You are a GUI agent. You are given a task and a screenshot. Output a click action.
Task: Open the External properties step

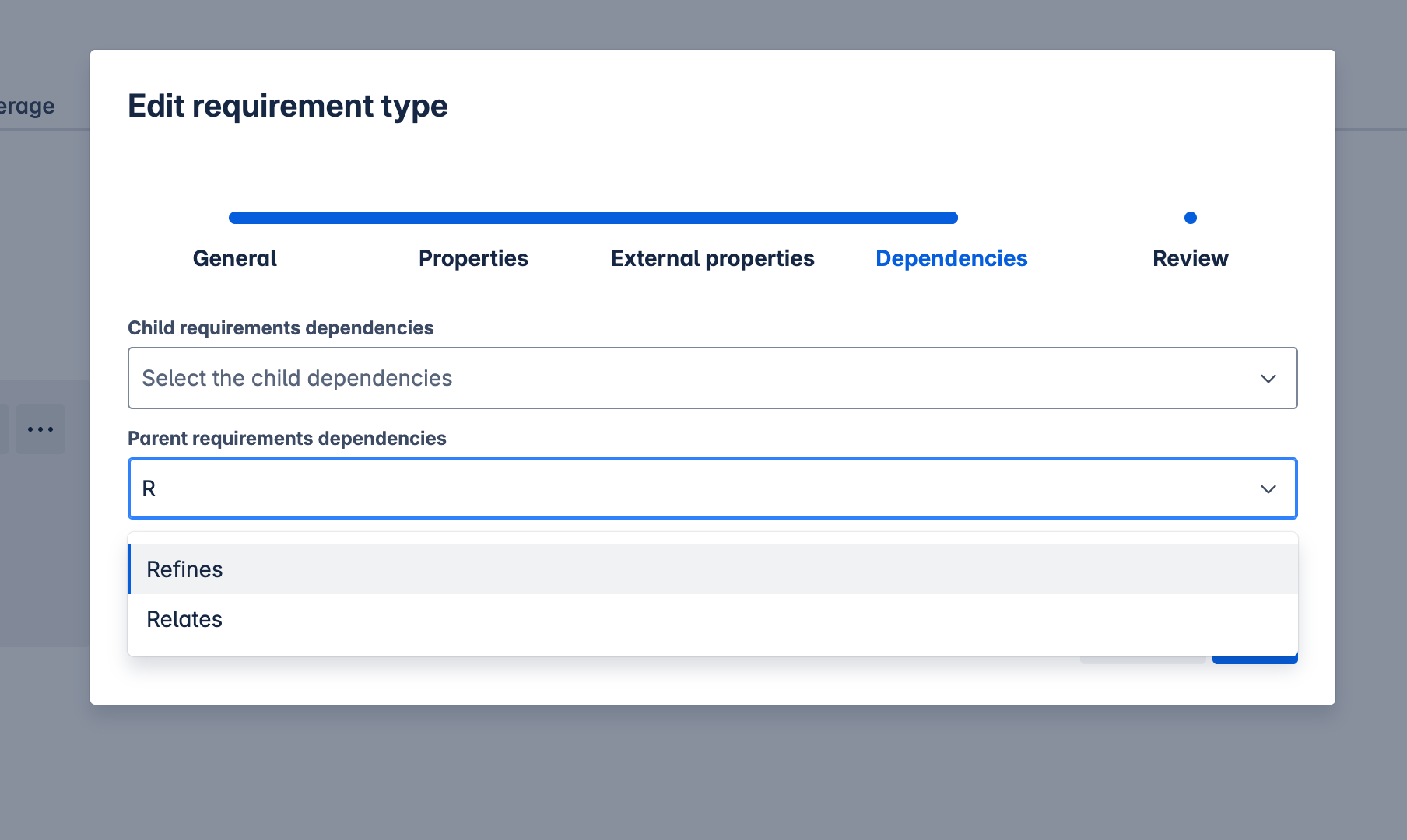click(712, 258)
